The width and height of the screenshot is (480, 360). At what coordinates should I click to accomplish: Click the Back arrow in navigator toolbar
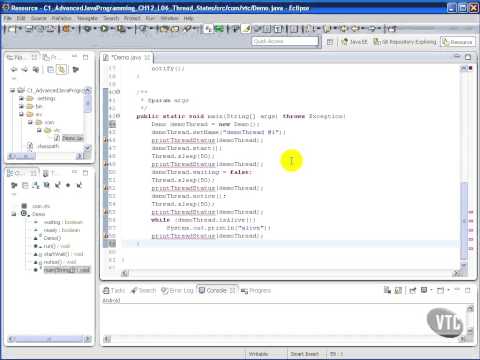point(14,69)
